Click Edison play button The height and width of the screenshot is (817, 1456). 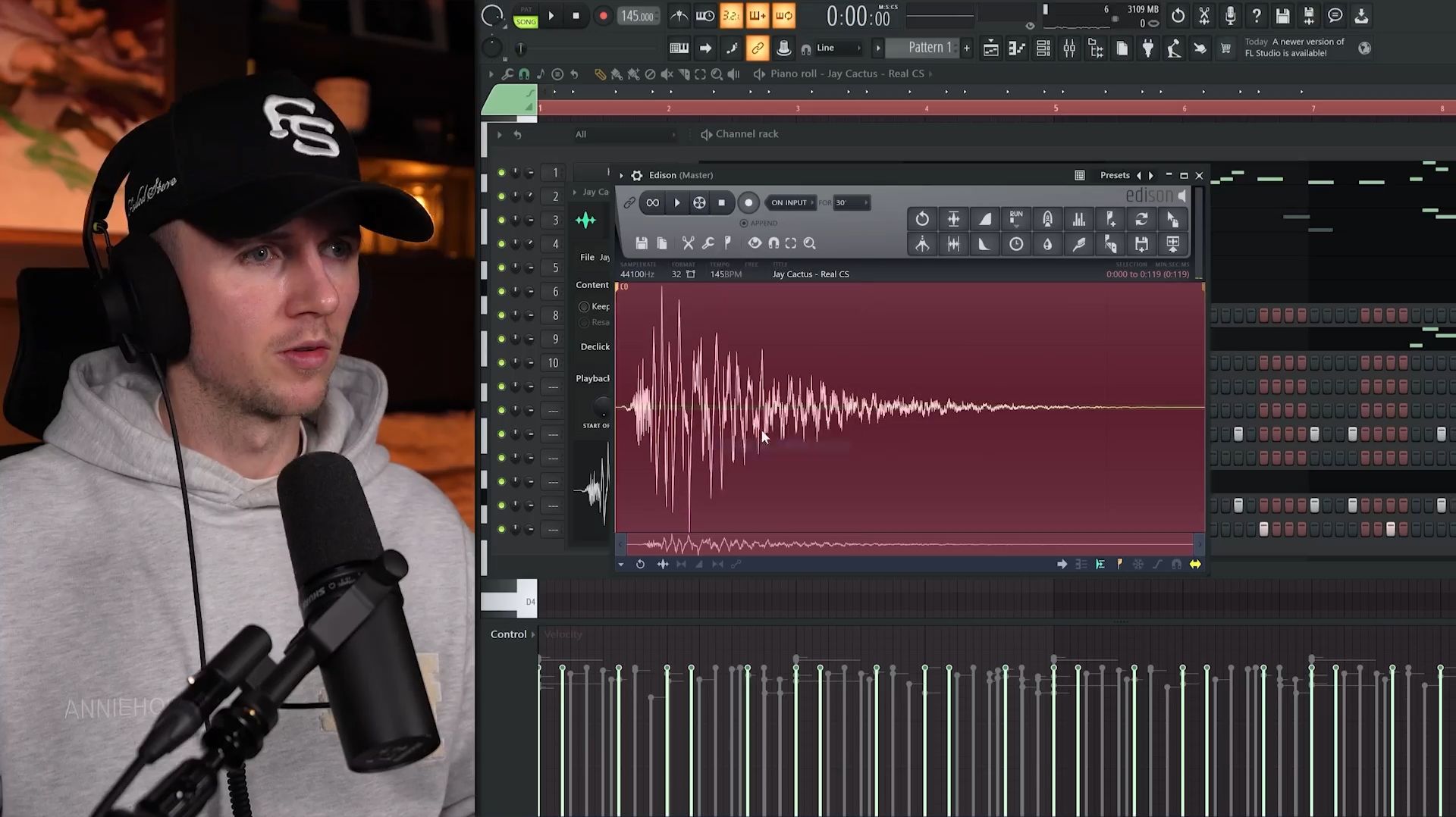click(x=677, y=202)
